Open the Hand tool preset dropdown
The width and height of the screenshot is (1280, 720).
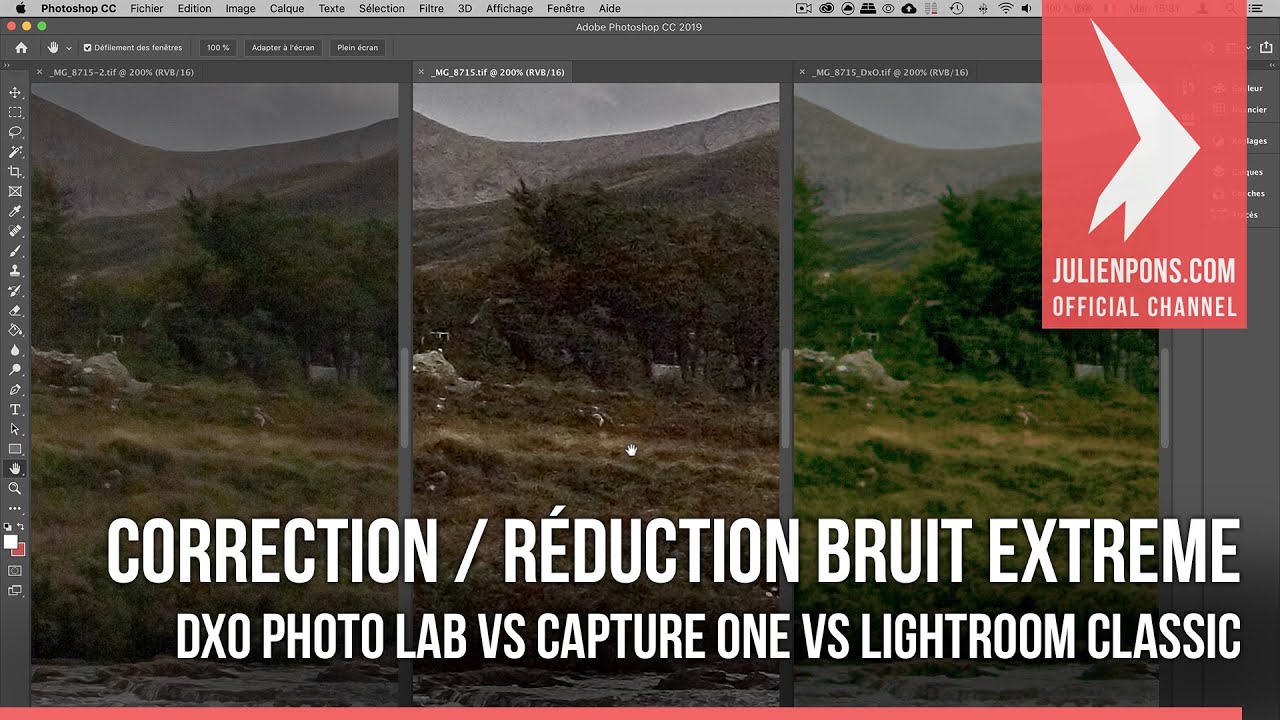pos(68,48)
